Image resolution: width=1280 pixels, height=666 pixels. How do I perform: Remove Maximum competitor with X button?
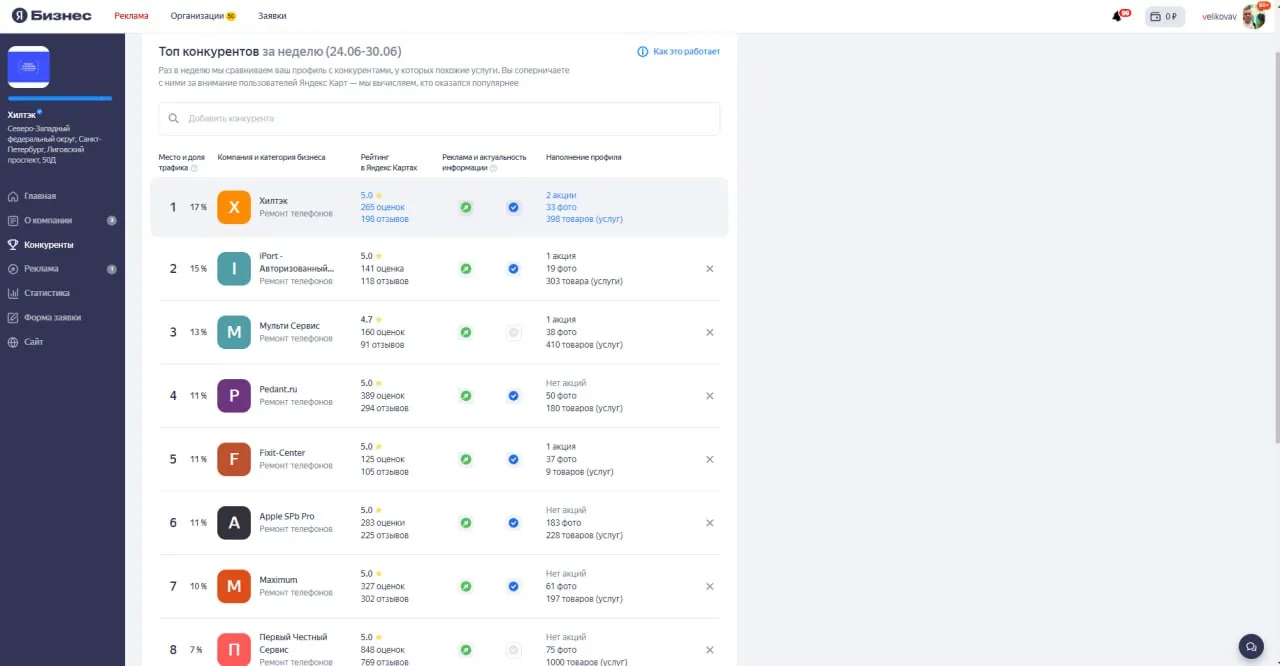(x=710, y=586)
